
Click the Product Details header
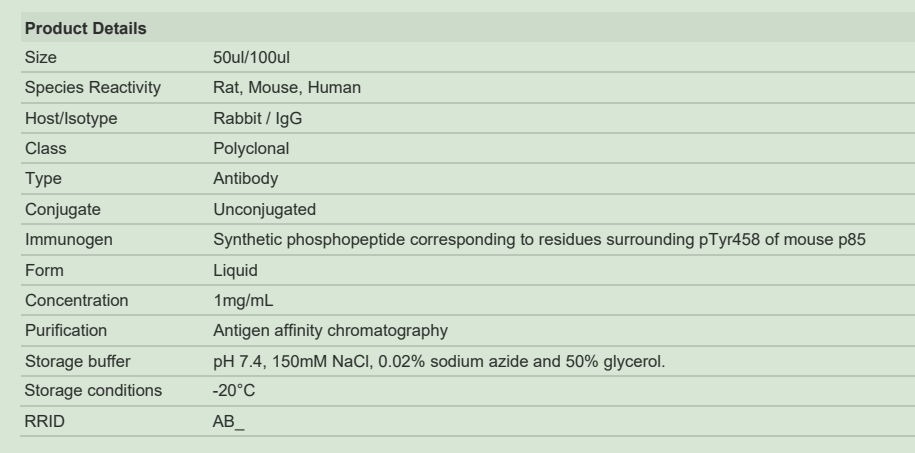pyautogui.click(x=85, y=29)
